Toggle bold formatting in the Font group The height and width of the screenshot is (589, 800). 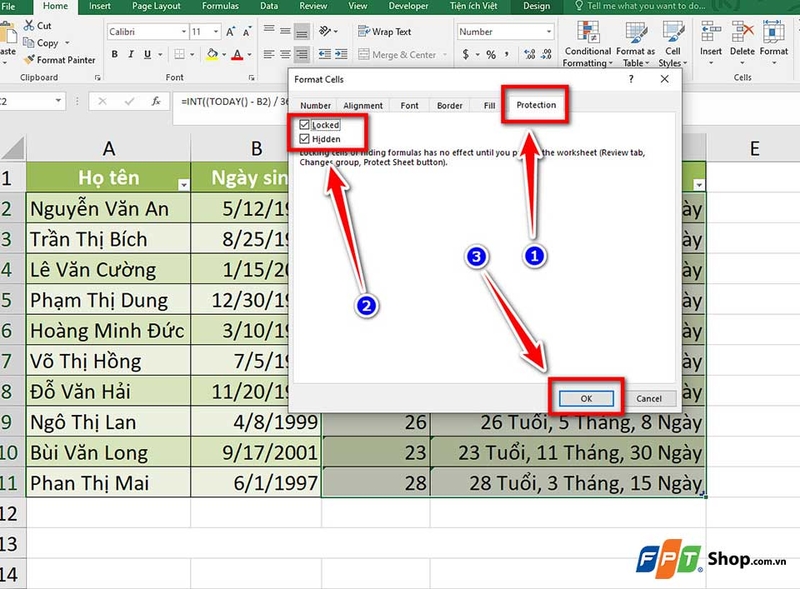pos(114,52)
